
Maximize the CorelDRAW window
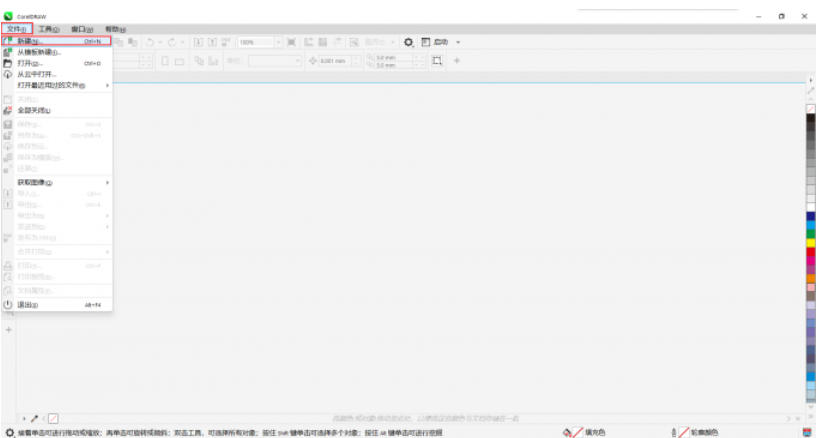[781, 16]
